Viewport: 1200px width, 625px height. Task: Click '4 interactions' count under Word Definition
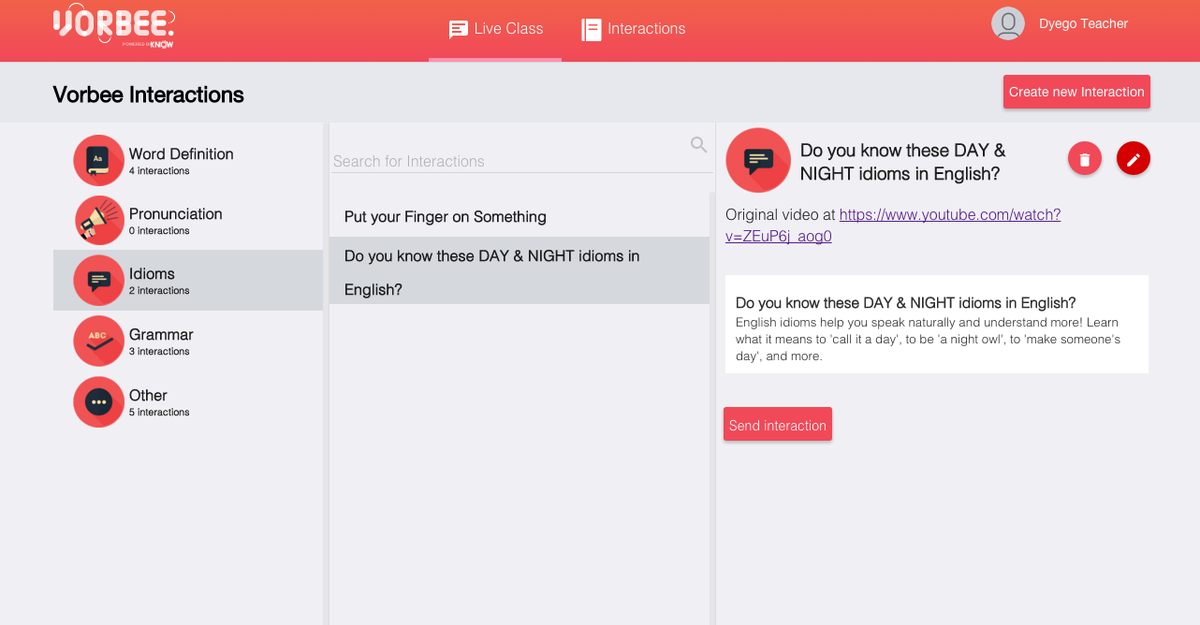(x=159, y=171)
